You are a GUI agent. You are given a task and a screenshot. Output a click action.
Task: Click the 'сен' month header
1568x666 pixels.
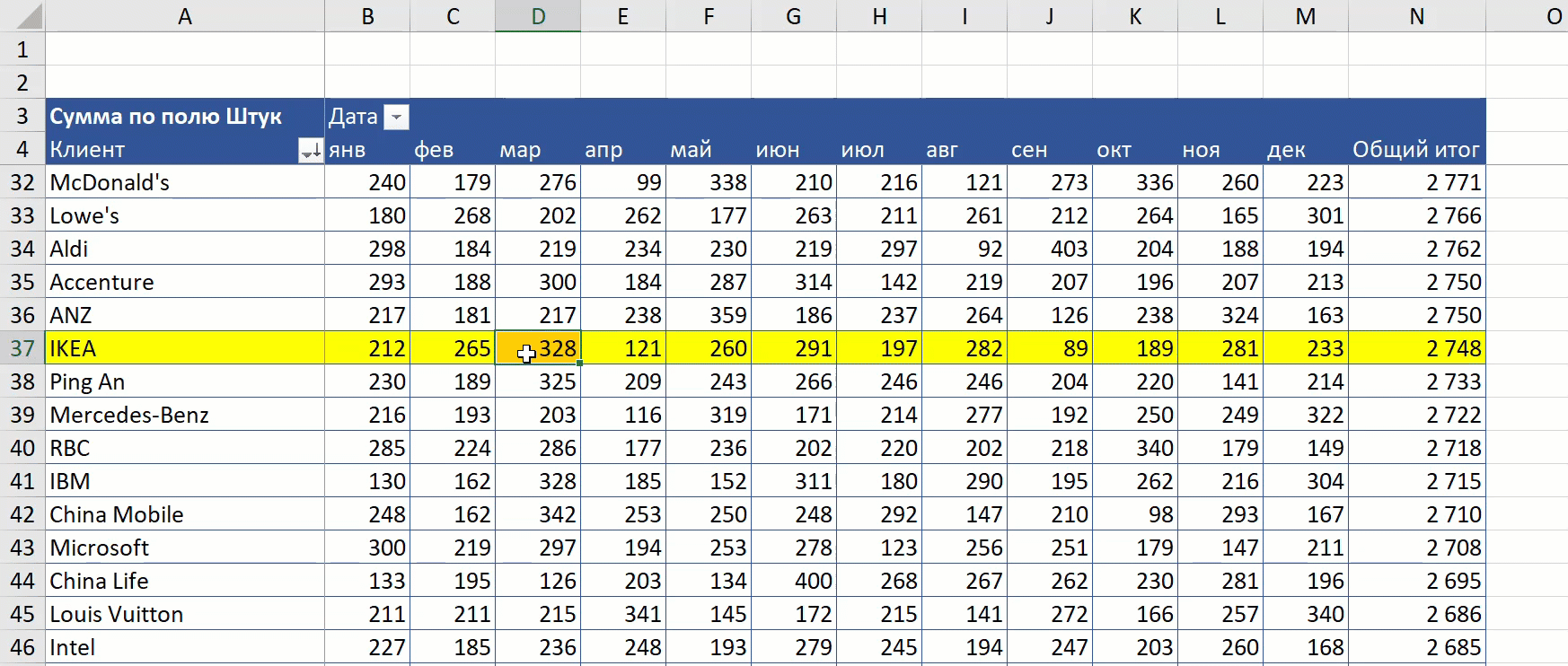(x=1050, y=149)
